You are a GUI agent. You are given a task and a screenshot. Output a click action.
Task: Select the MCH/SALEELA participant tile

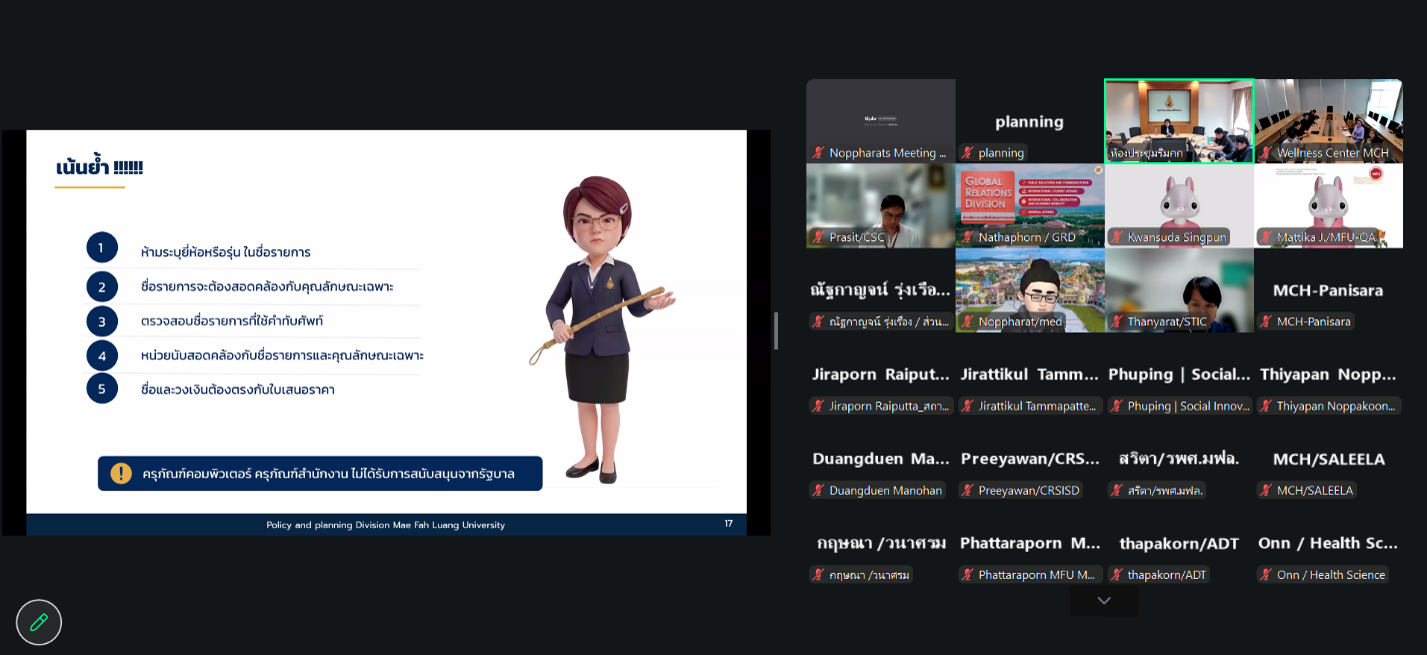coord(1329,459)
